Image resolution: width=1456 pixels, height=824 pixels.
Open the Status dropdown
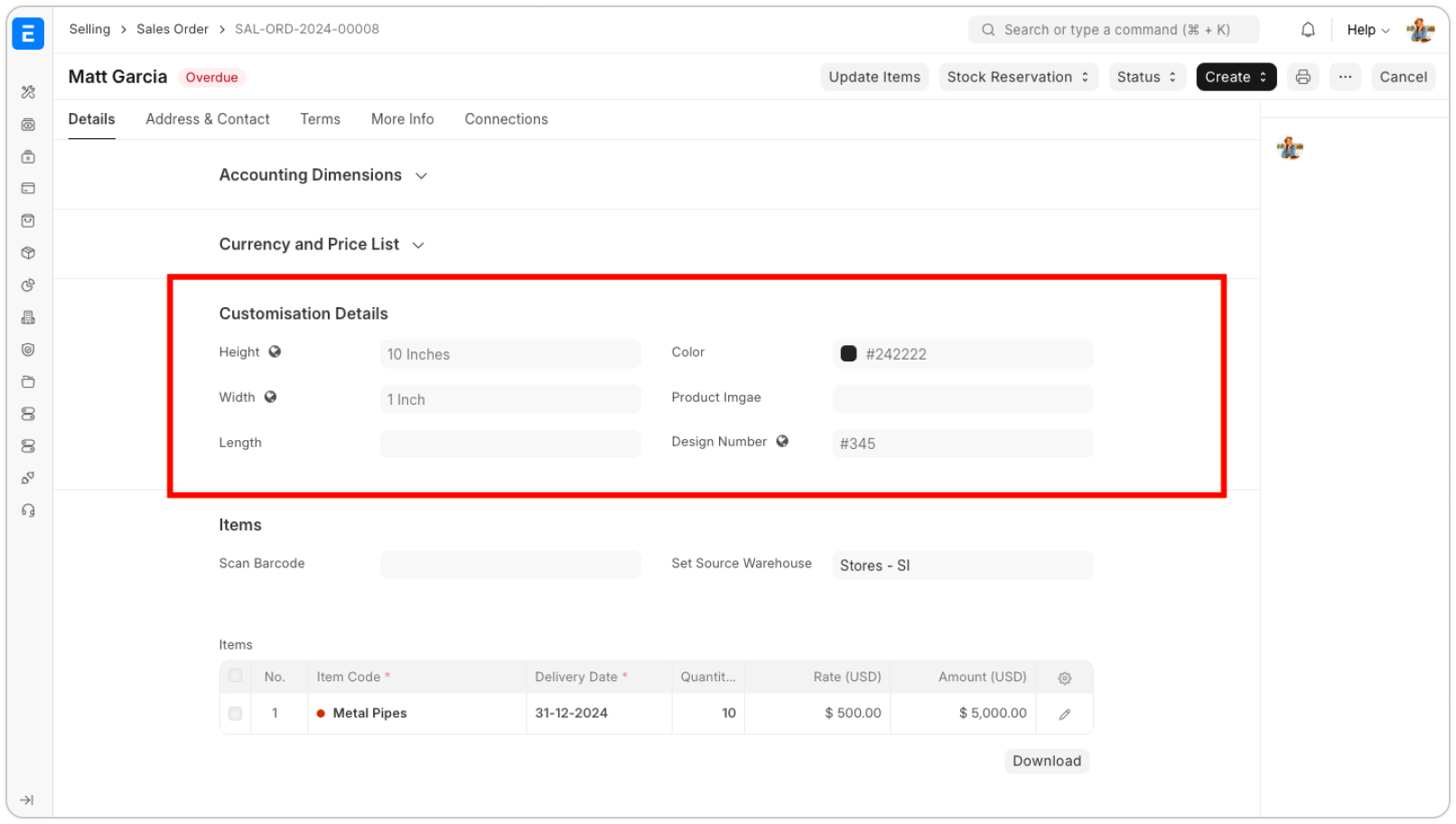[x=1147, y=77]
